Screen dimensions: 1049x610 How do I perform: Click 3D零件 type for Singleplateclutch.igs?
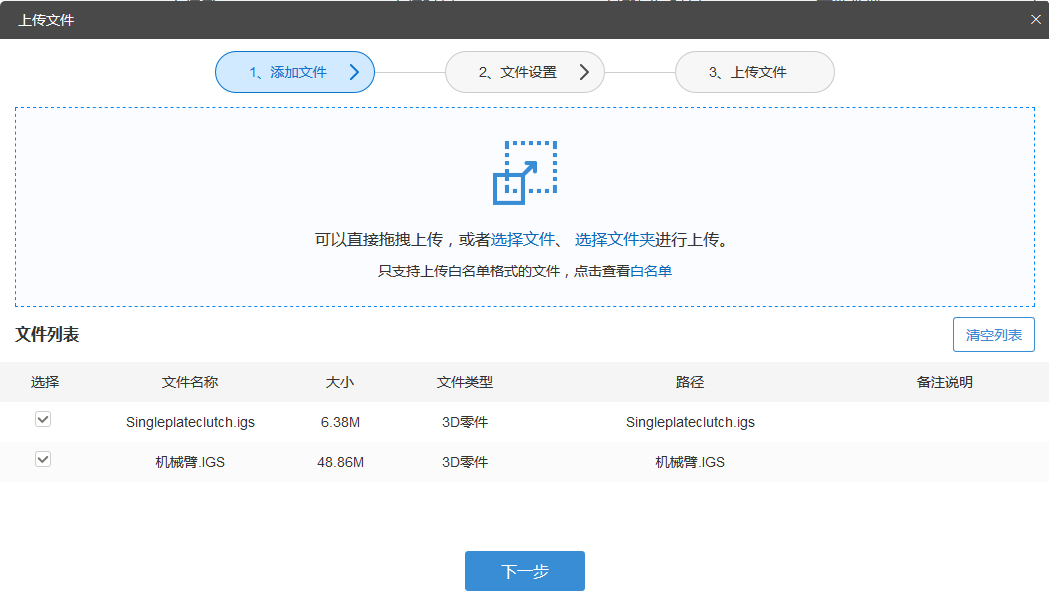(x=465, y=422)
